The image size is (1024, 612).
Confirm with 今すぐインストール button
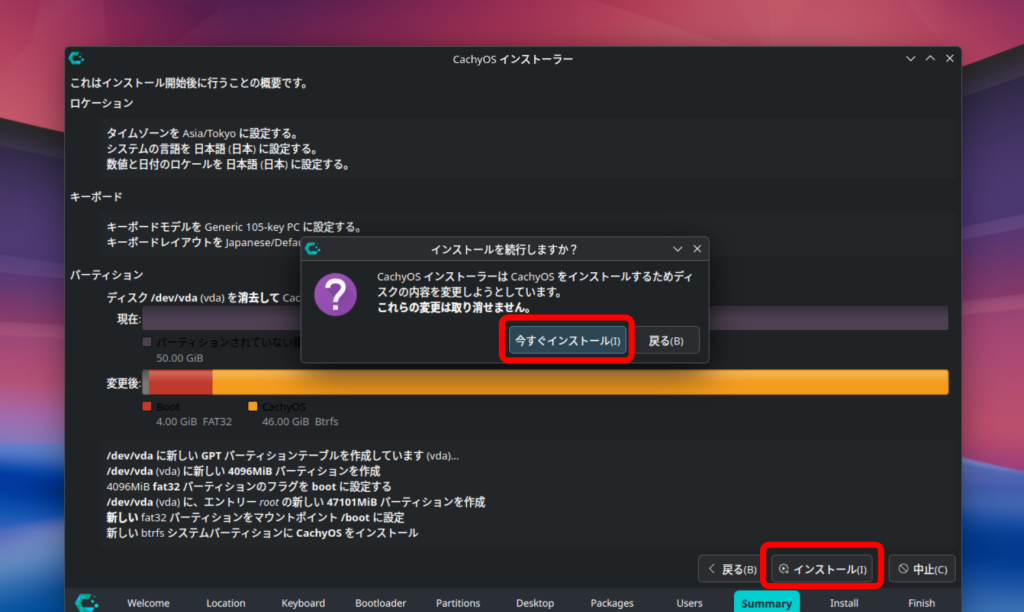[x=568, y=340]
